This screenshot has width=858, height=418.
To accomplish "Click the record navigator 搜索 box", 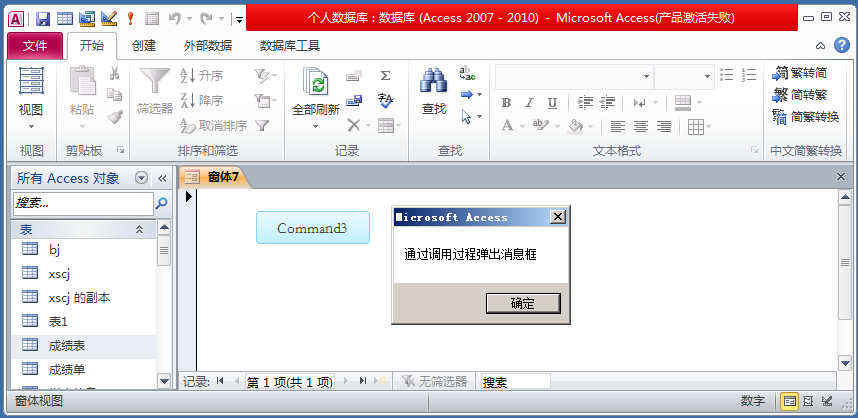I will [x=515, y=382].
